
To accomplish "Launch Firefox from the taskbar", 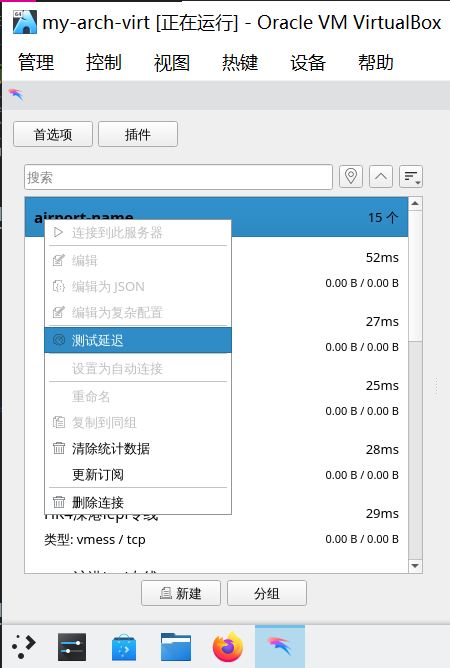I will (228, 647).
